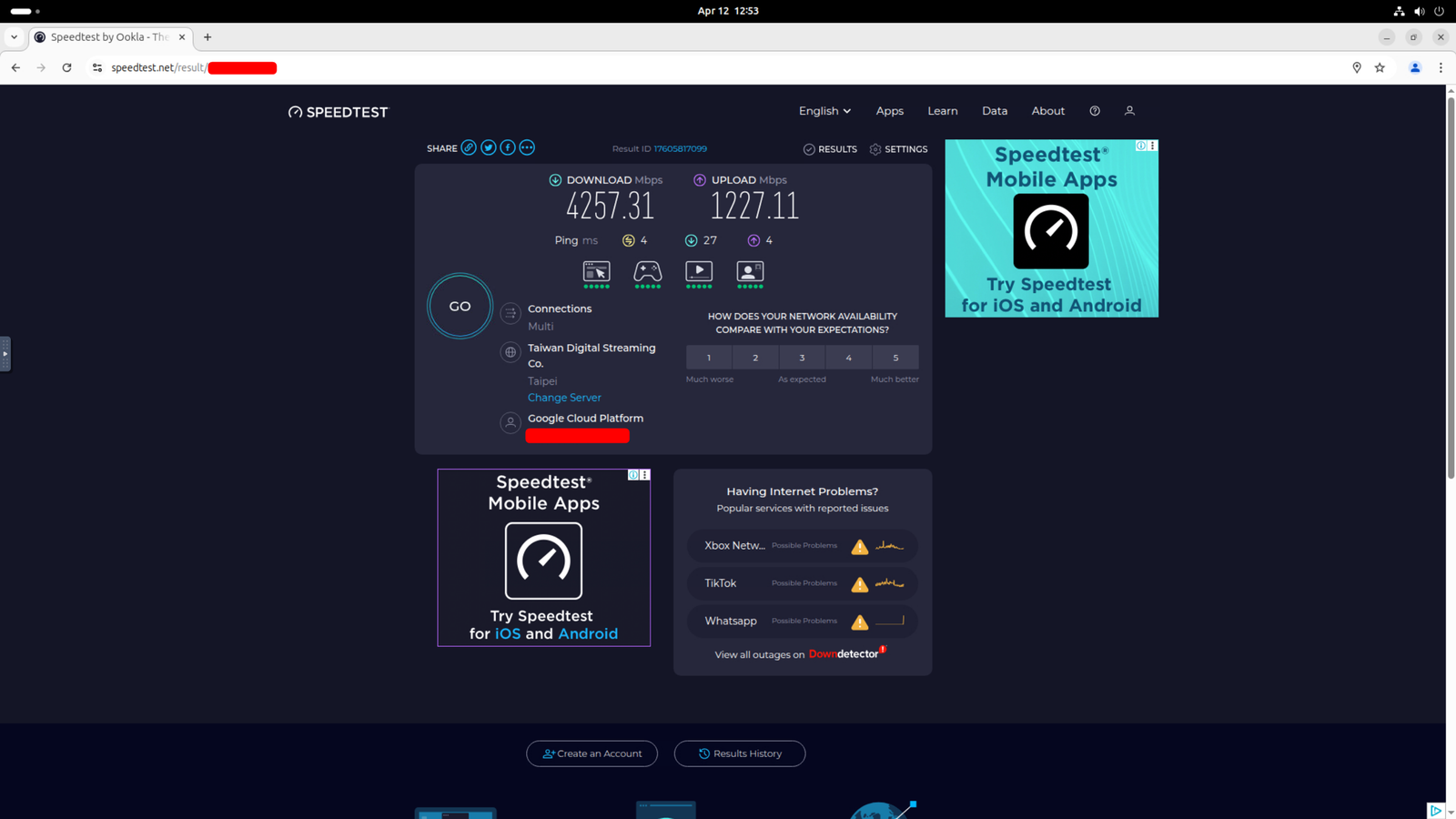Image resolution: width=1456 pixels, height=819 pixels.
Task: Click the lower Speedtest Mobile Apps banner
Action: pyautogui.click(x=544, y=558)
